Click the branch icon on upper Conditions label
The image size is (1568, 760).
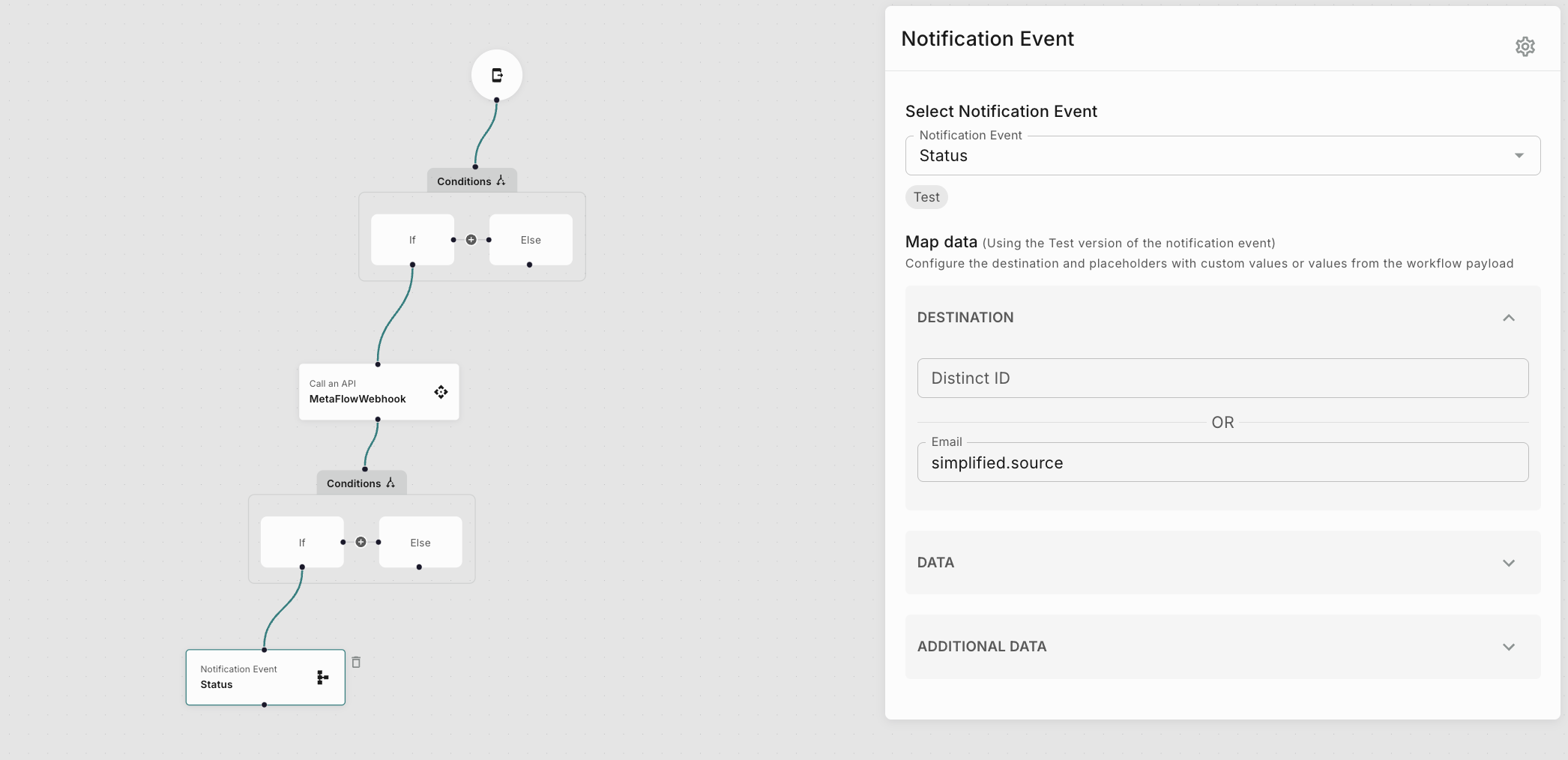coord(501,181)
